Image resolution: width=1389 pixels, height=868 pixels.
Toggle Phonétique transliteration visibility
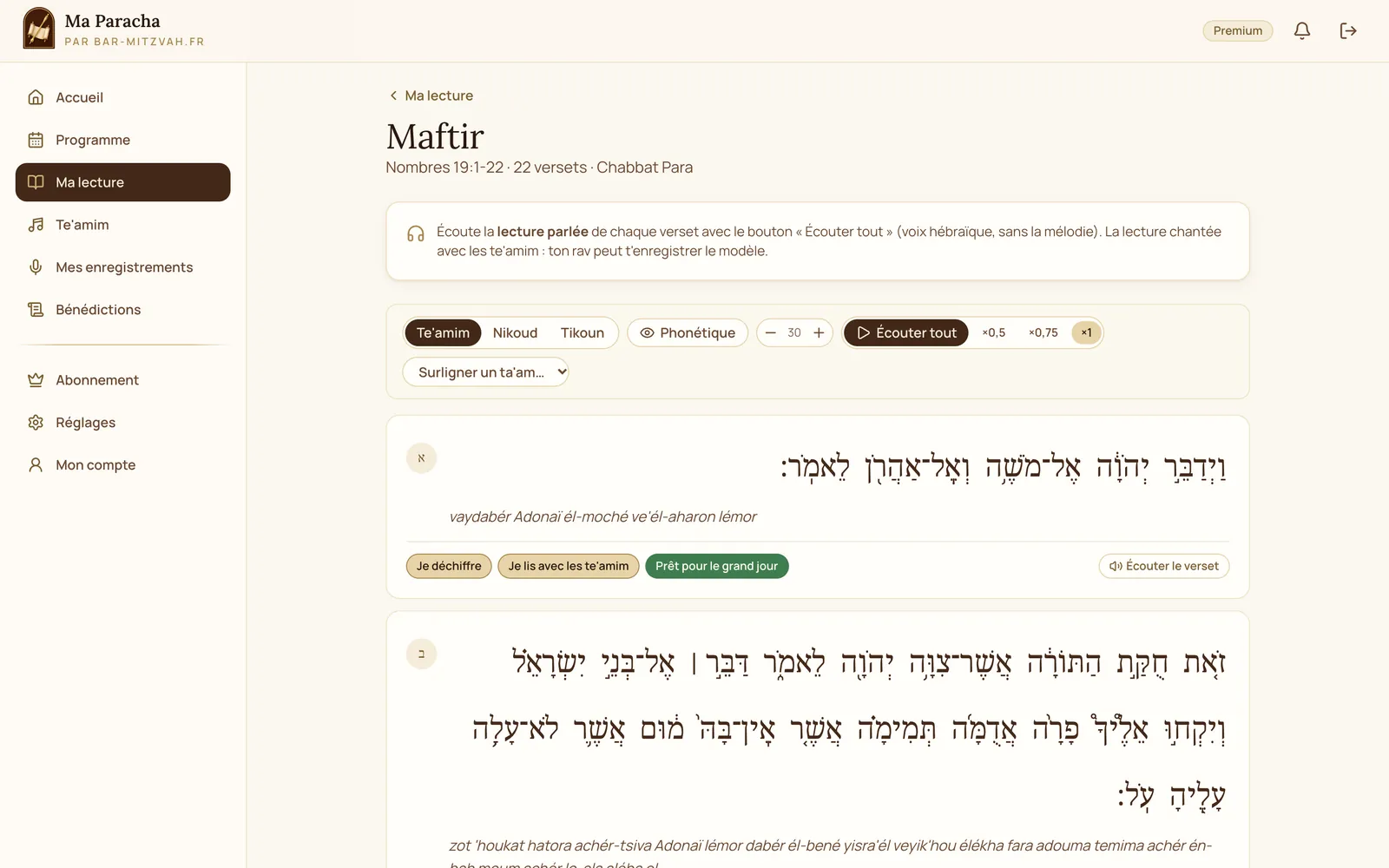click(688, 332)
